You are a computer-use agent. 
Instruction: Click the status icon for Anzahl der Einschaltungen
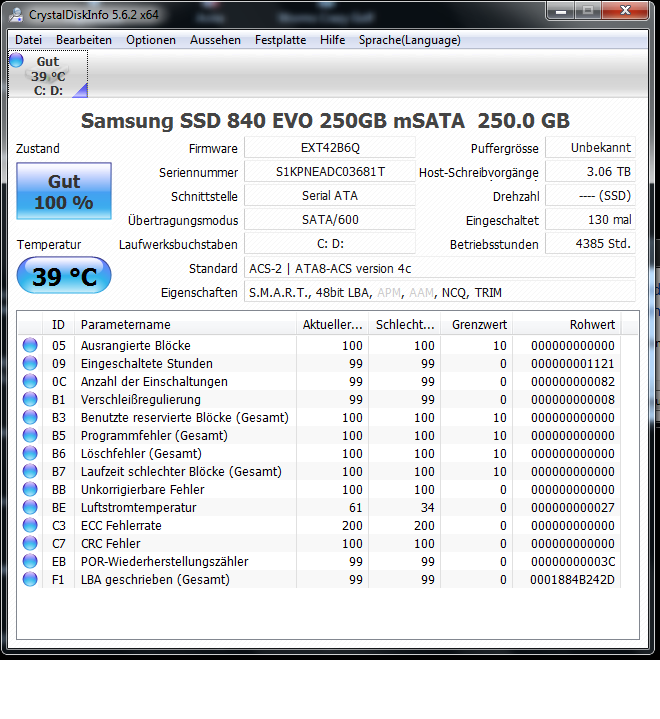pyautogui.click(x=30, y=381)
